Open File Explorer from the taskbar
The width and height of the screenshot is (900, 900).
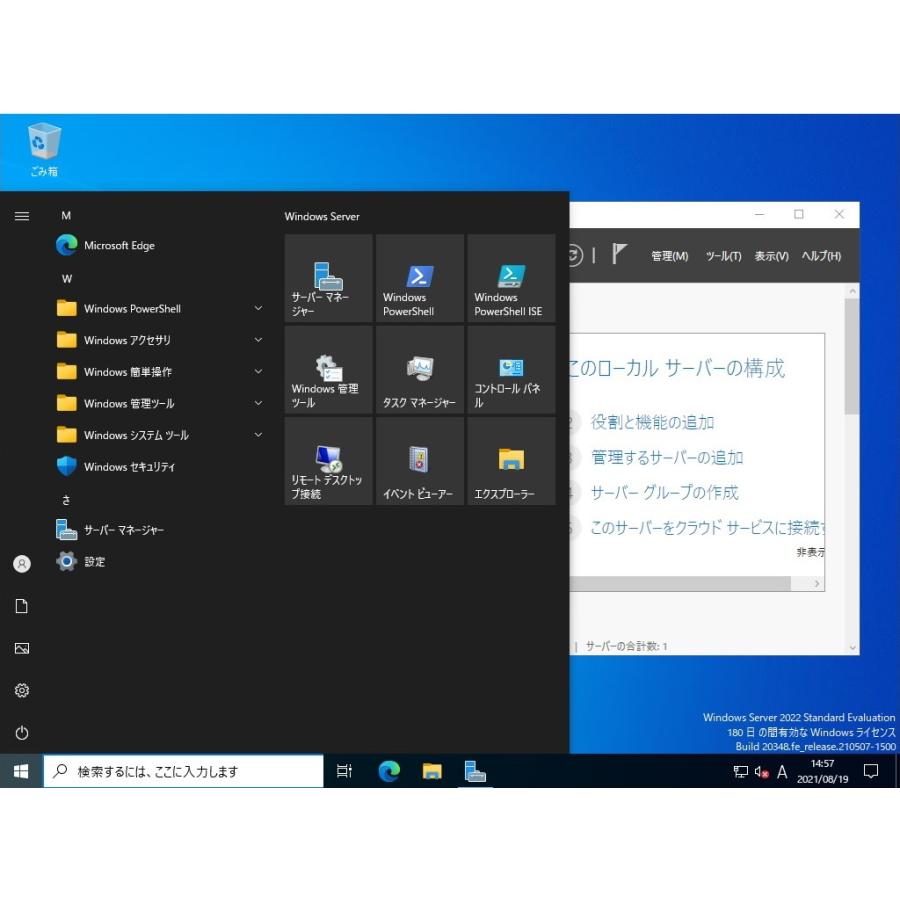click(x=432, y=771)
